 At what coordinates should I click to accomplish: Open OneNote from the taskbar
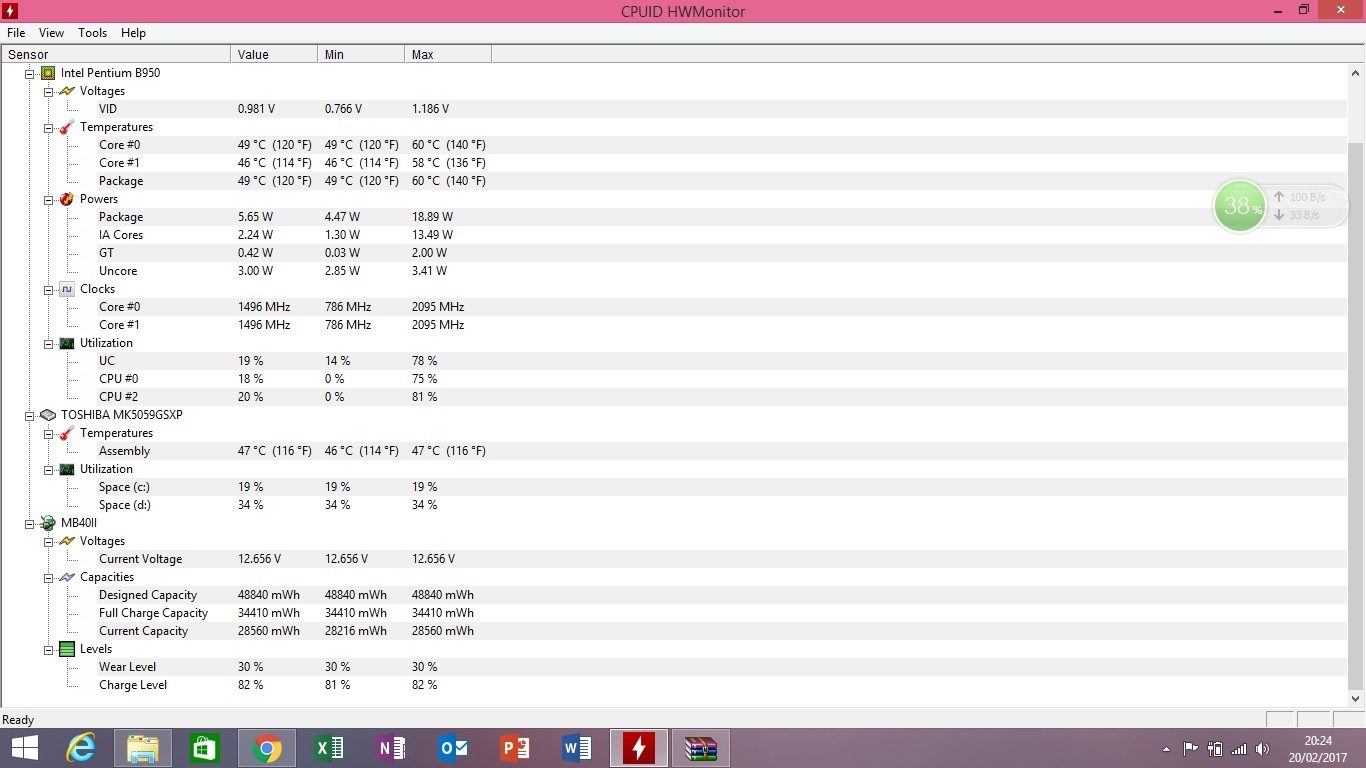point(391,748)
